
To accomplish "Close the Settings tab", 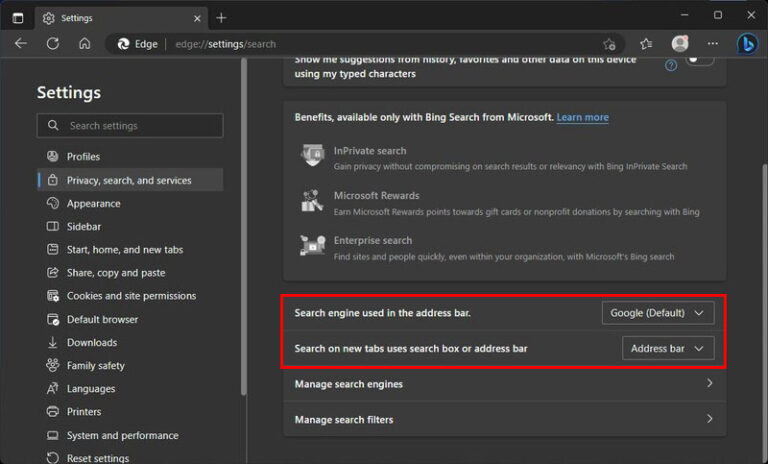I will [x=197, y=18].
